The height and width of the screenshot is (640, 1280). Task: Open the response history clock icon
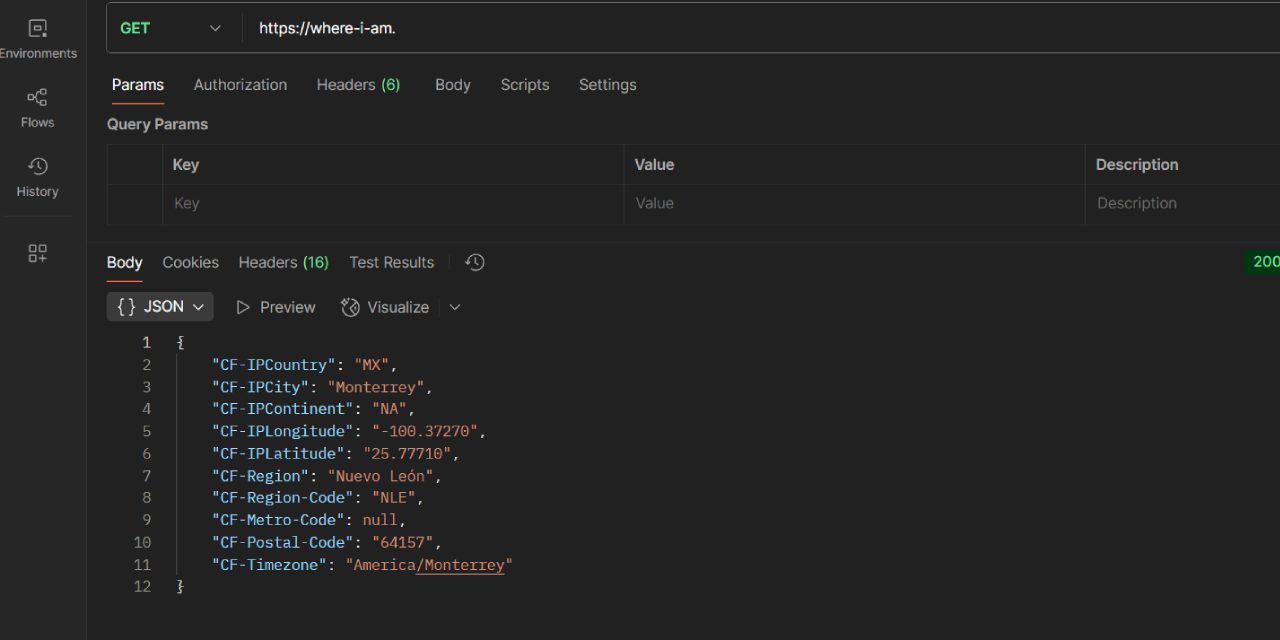475,262
